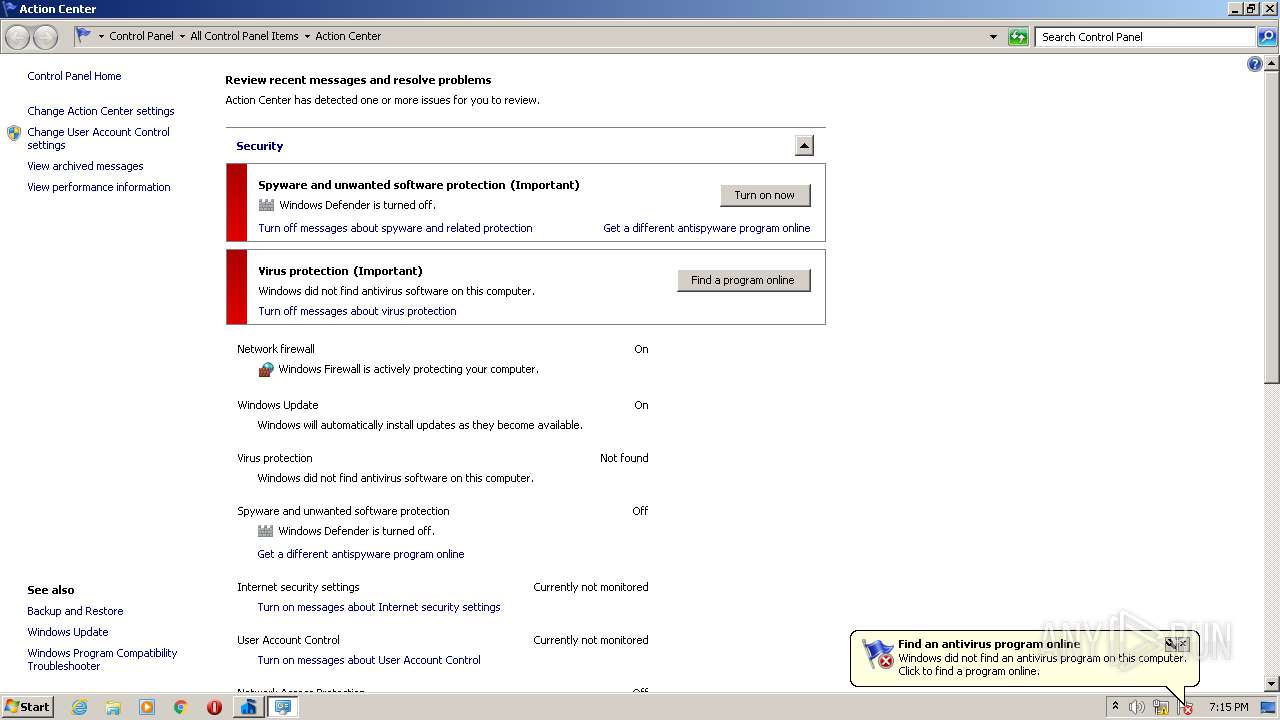This screenshot has width=1280, height=720.
Task: Click the network warning tray icon
Action: [x=1161, y=707]
